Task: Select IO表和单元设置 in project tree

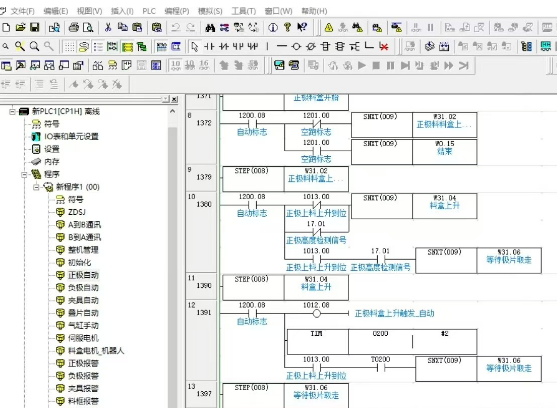Action: (71, 136)
